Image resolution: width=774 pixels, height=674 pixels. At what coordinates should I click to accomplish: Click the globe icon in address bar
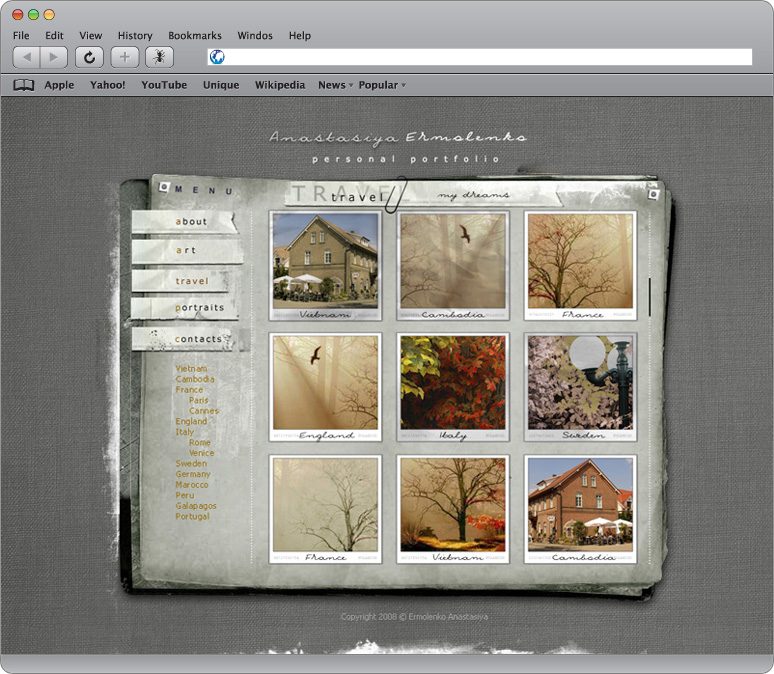[x=217, y=57]
